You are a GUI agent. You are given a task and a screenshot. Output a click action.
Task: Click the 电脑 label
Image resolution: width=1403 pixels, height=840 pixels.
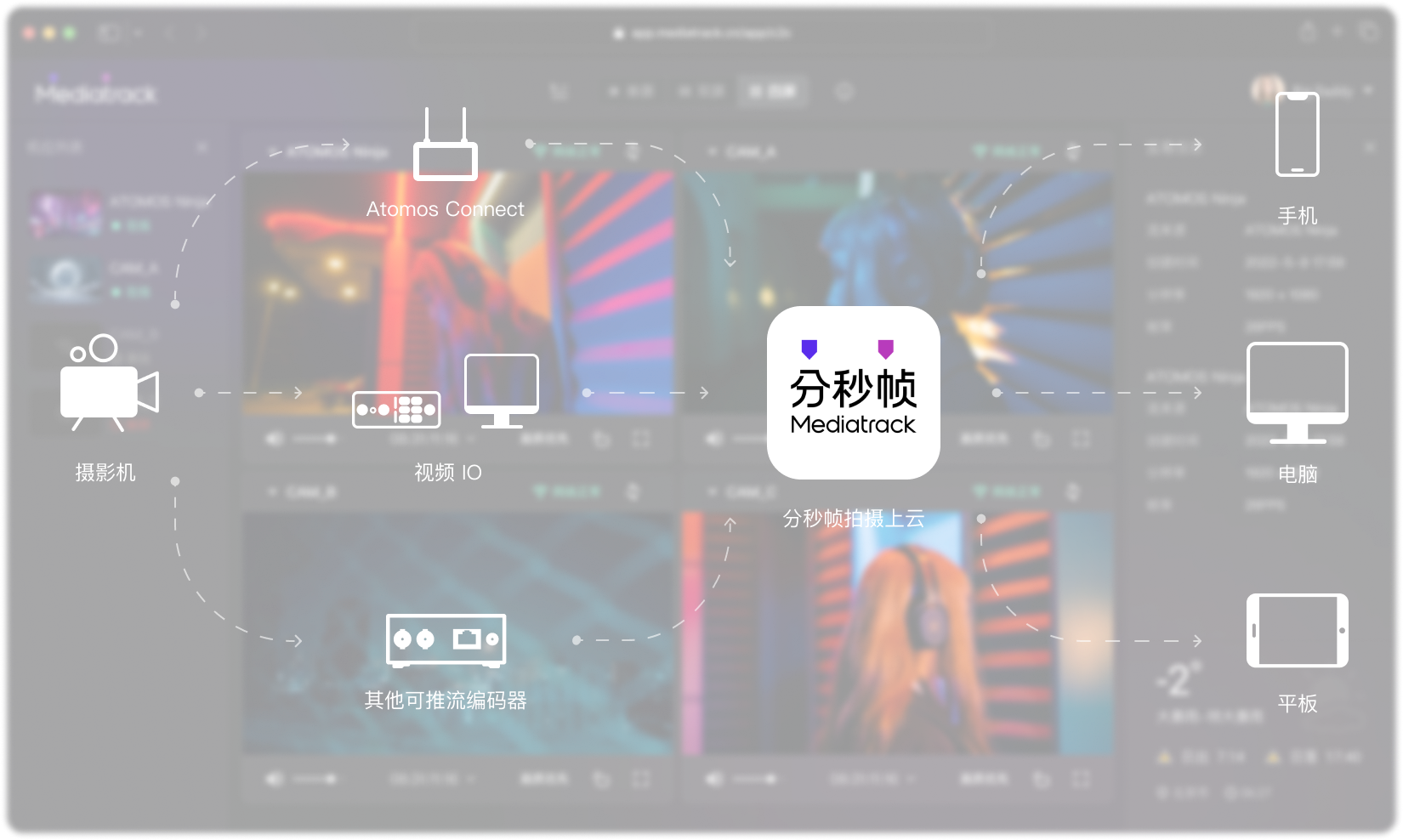1298,474
